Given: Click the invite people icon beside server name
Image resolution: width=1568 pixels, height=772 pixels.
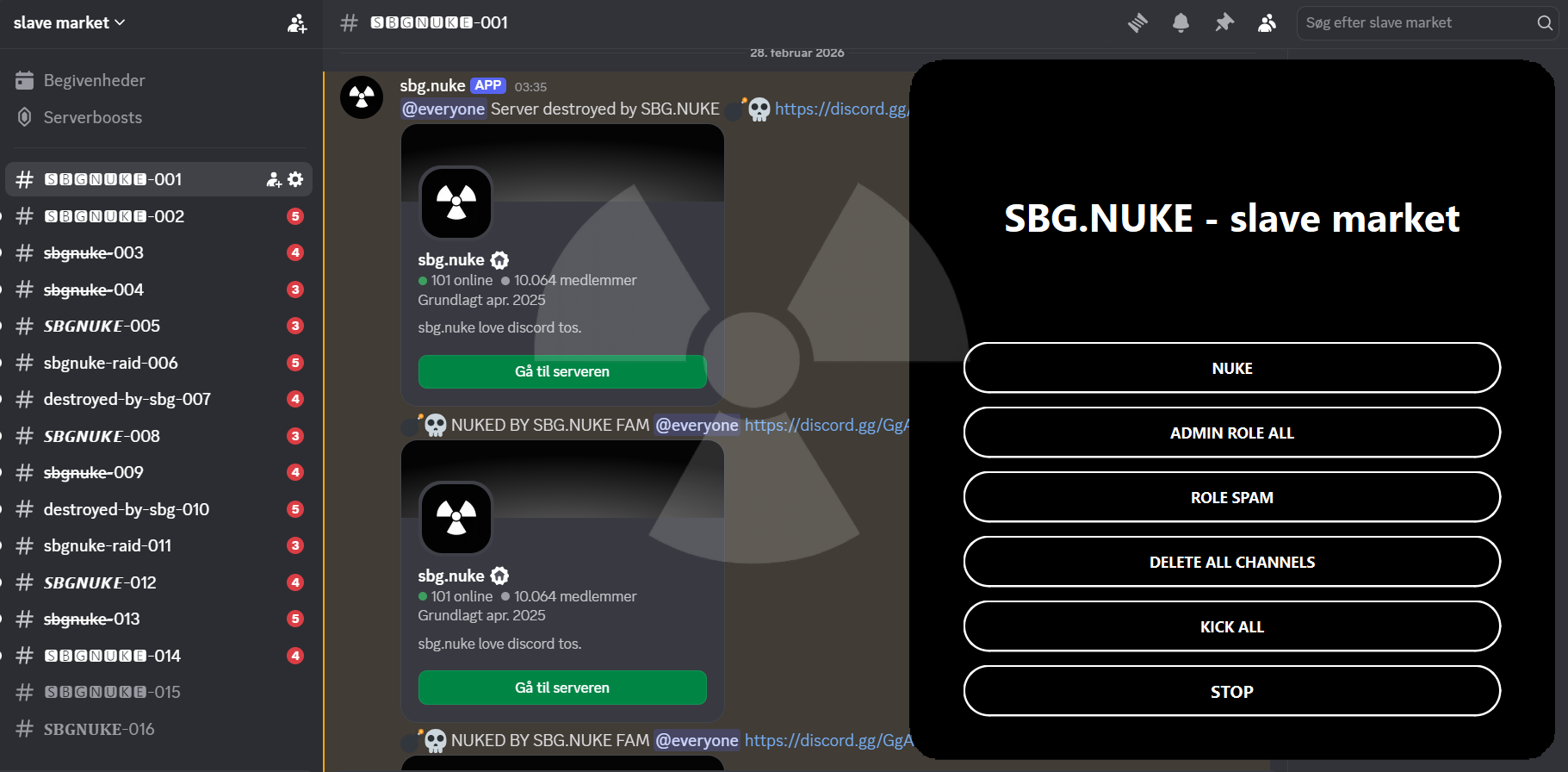Looking at the screenshot, I should point(297,23).
